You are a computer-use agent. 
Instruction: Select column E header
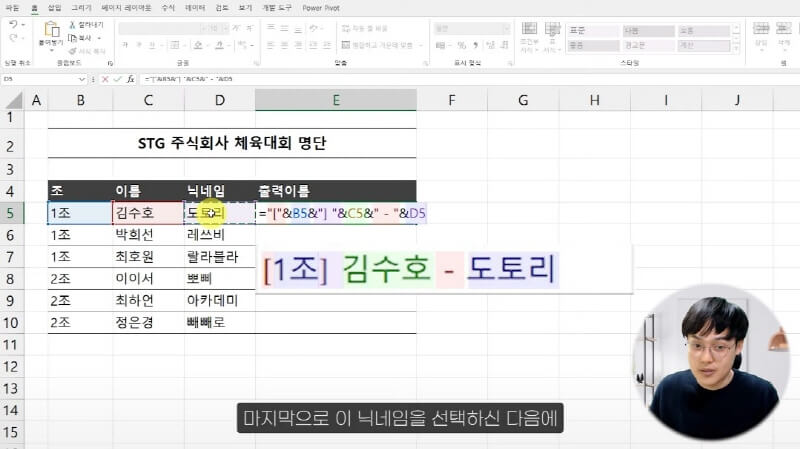(x=336, y=100)
